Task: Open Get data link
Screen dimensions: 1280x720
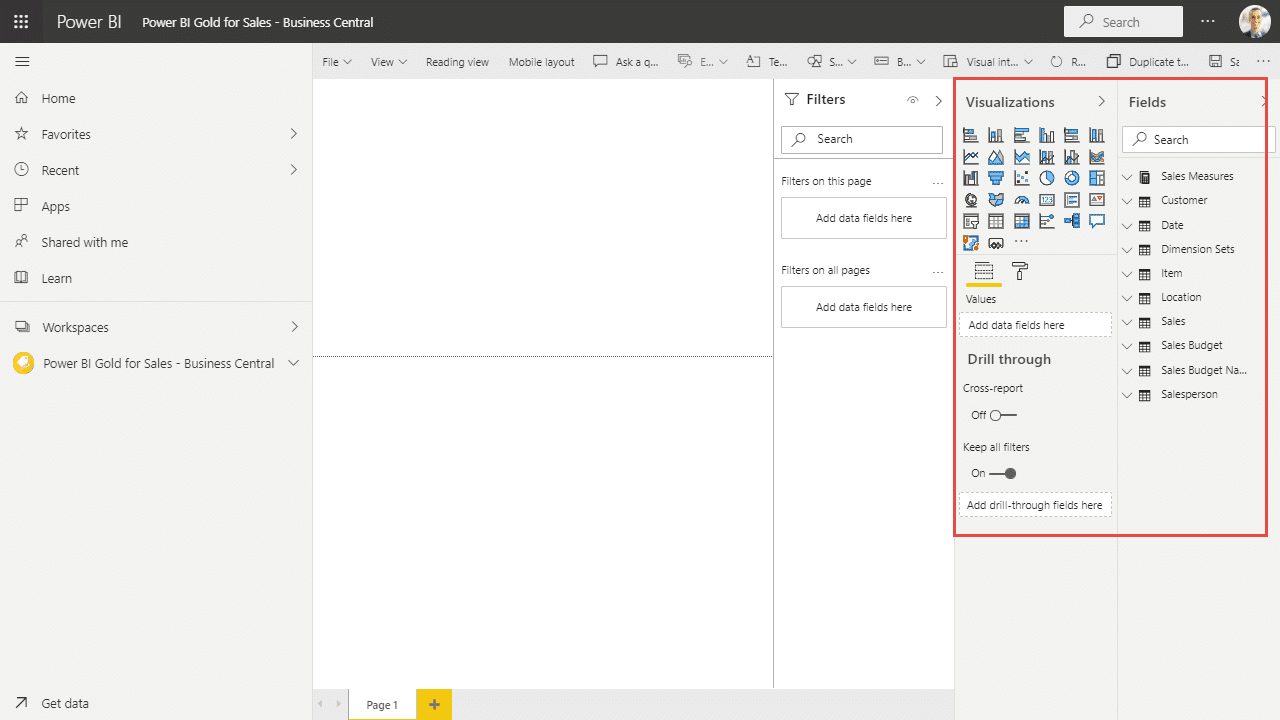Action: (52, 703)
